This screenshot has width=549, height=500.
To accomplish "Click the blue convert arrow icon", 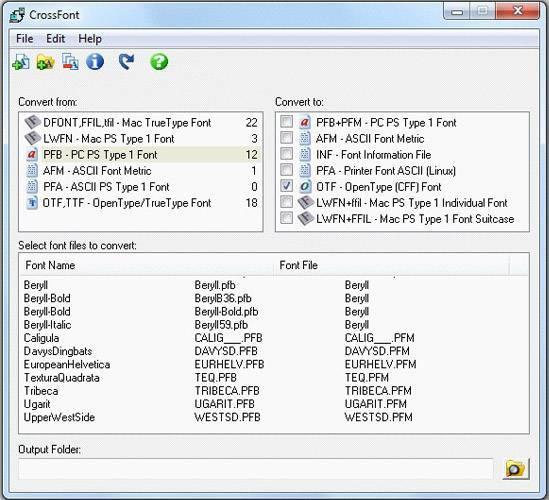I will pyautogui.click(x=126, y=62).
